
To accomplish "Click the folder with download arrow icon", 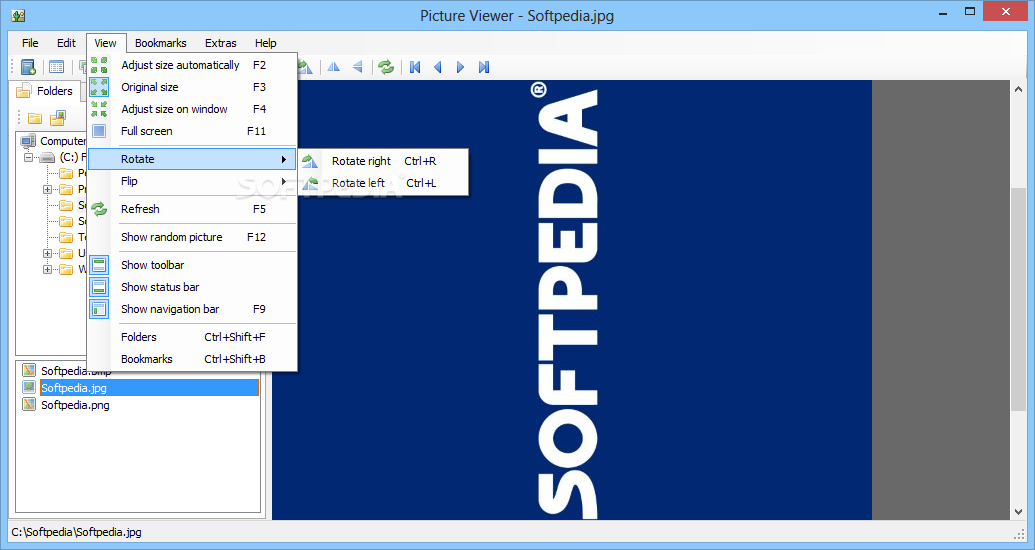I will tap(58, 118).
